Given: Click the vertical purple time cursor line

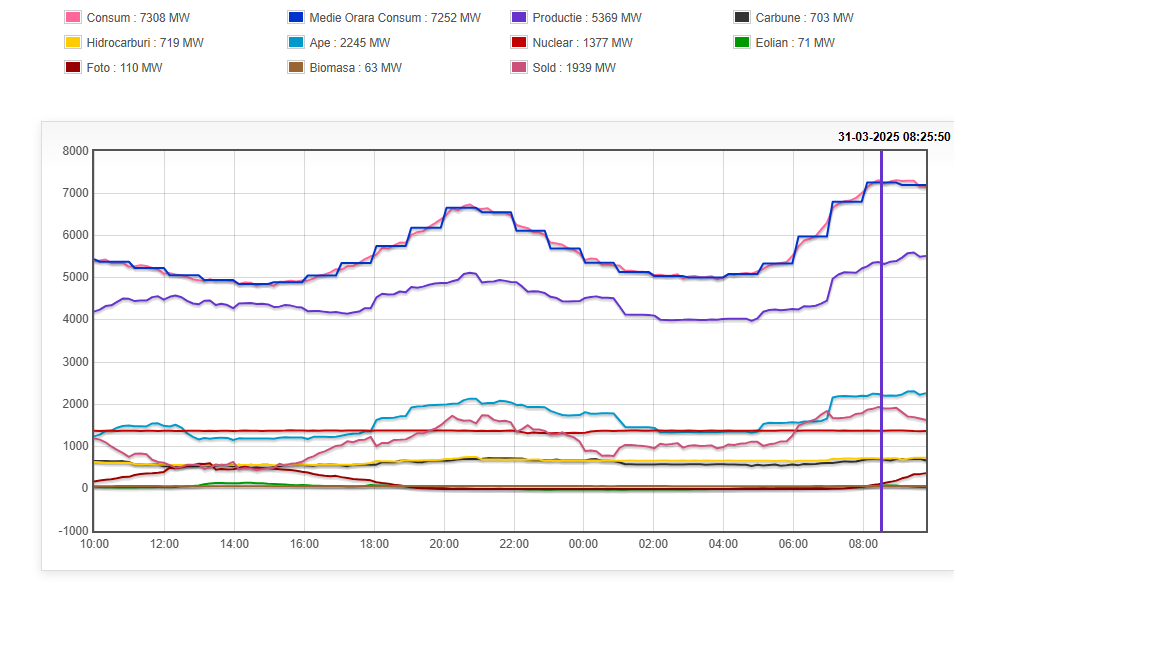Looking at the screenshot, I should [x=881, y=340].
